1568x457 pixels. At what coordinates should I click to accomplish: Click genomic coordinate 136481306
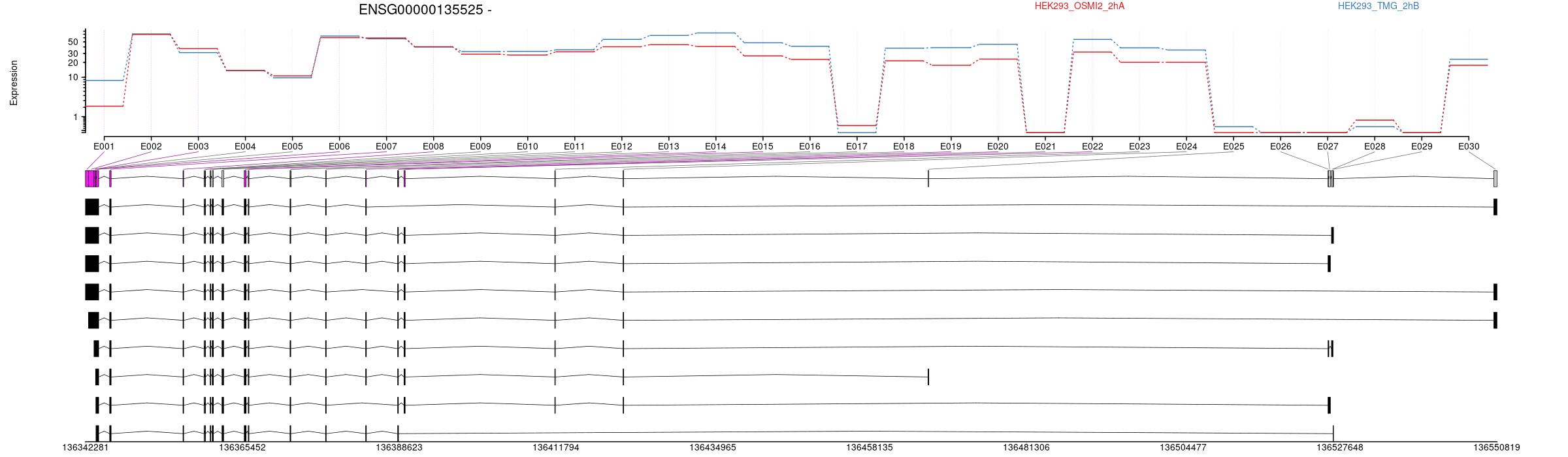click(1026, 448)
